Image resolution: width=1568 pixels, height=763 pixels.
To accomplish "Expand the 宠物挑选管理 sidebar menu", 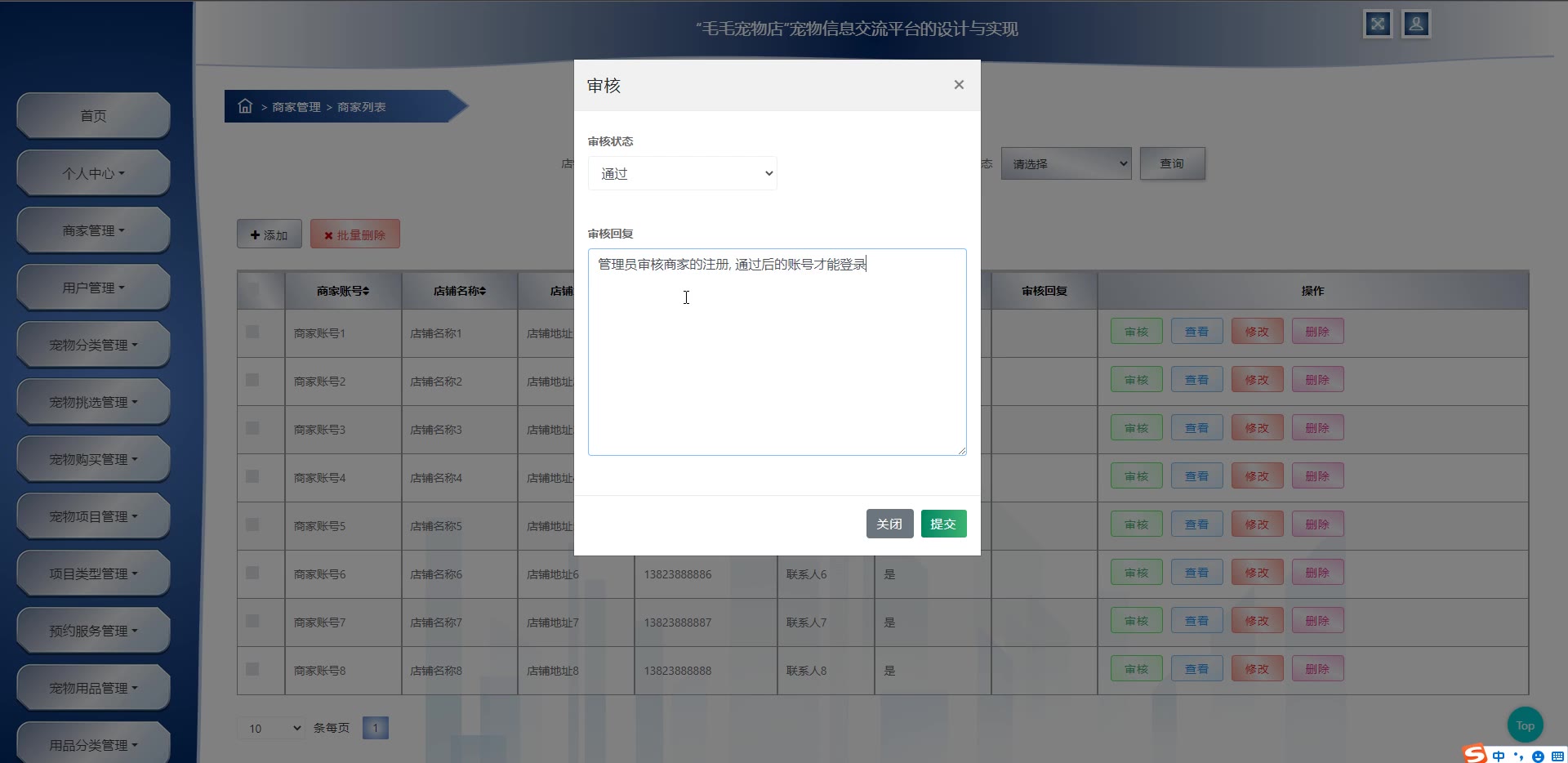I will tap(93, 402).
